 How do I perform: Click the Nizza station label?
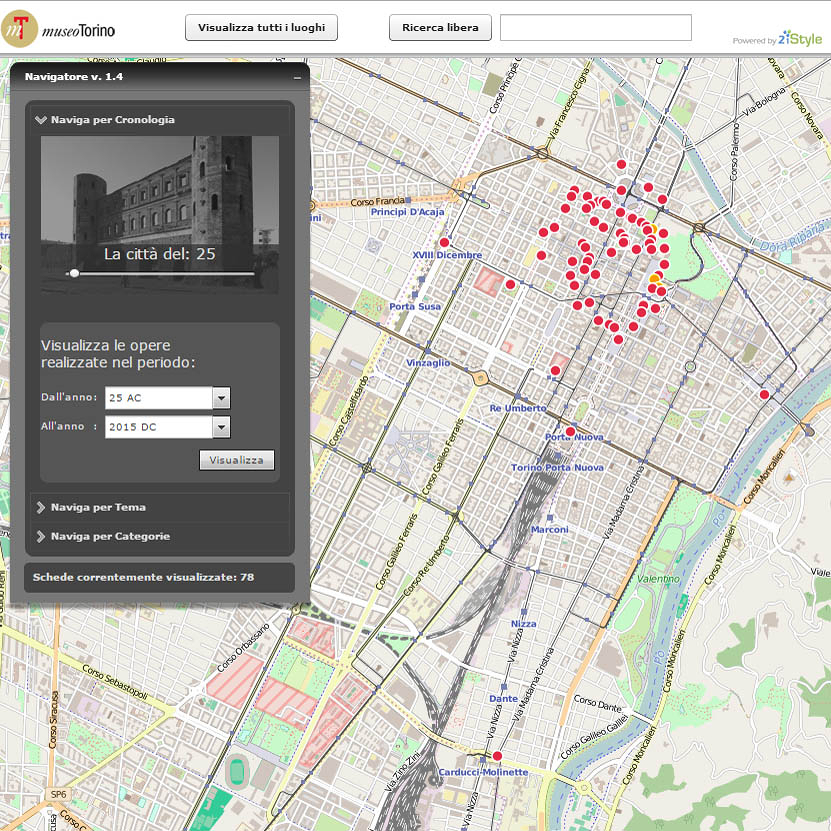coord(524,624)
